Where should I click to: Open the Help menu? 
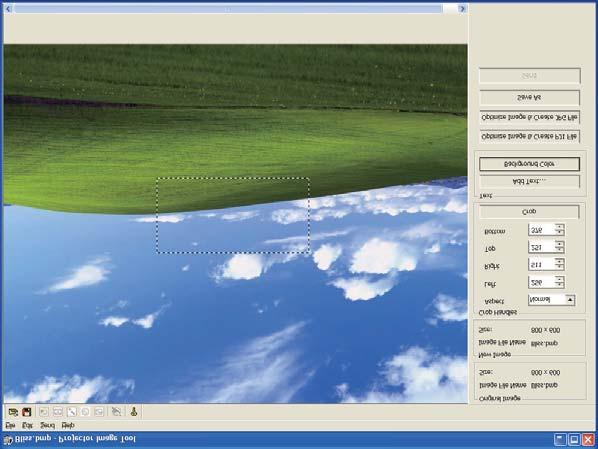[68, 425]
